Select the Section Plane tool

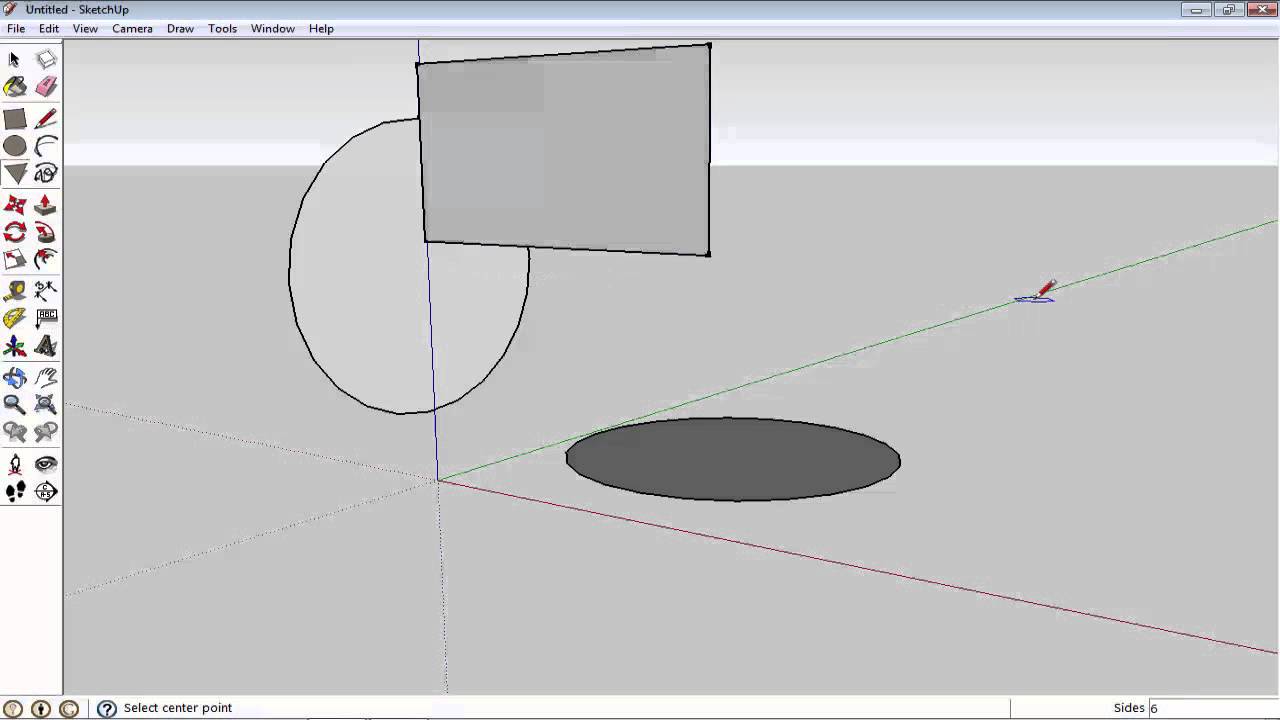click(46, 491)
